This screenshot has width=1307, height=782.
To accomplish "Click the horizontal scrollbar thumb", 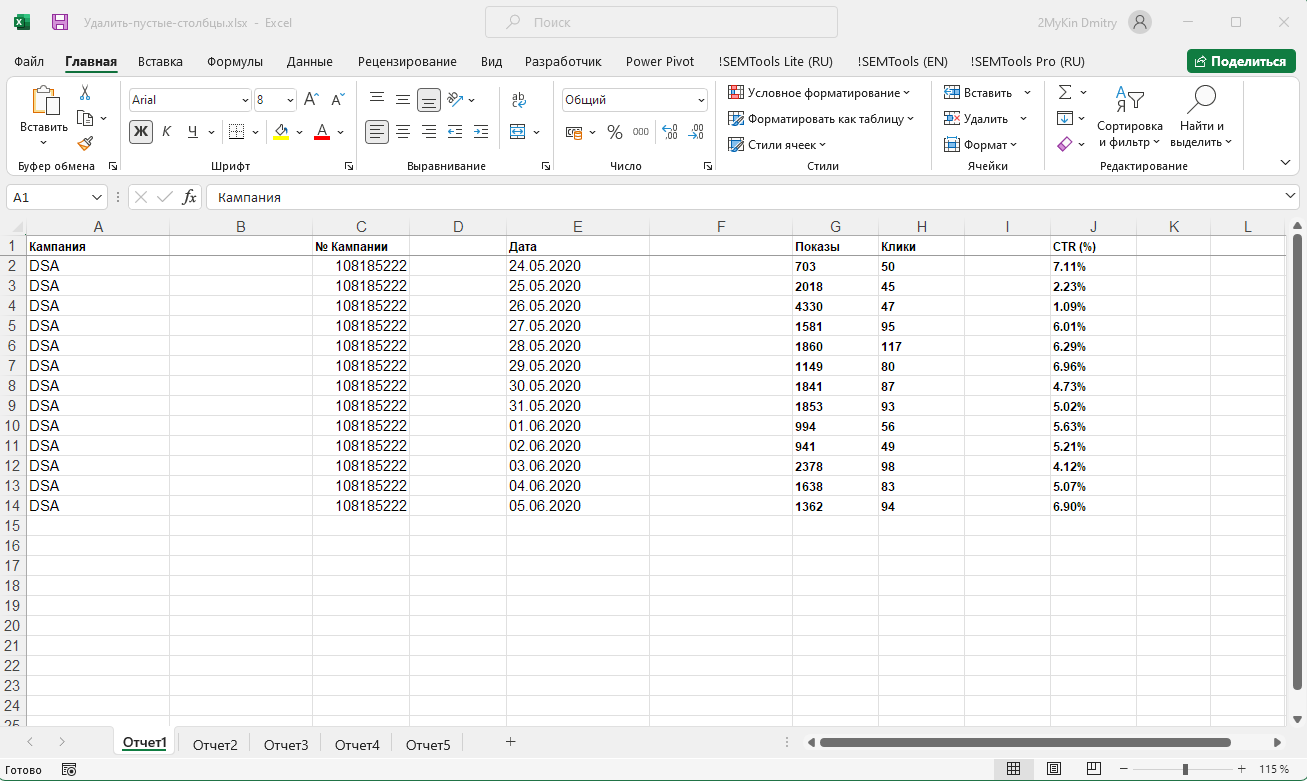I will tap(1025, 742).
